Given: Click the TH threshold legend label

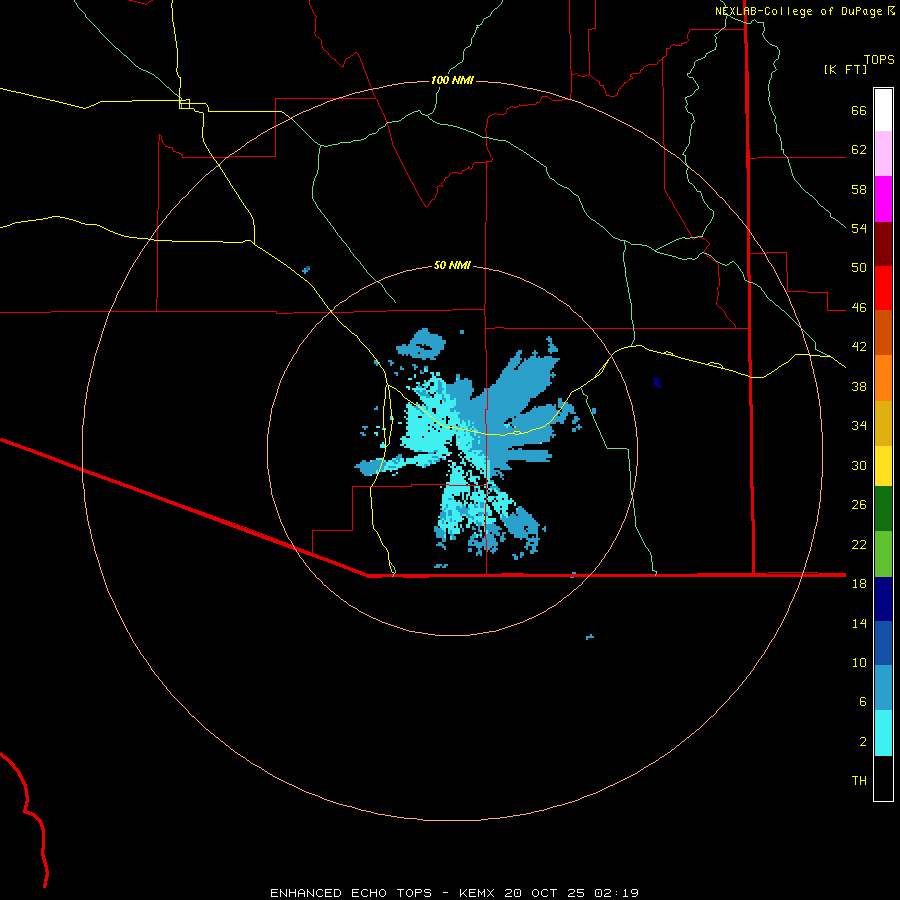Looking at the screenshot, I should pyautogui.click(x=859, y=781).
